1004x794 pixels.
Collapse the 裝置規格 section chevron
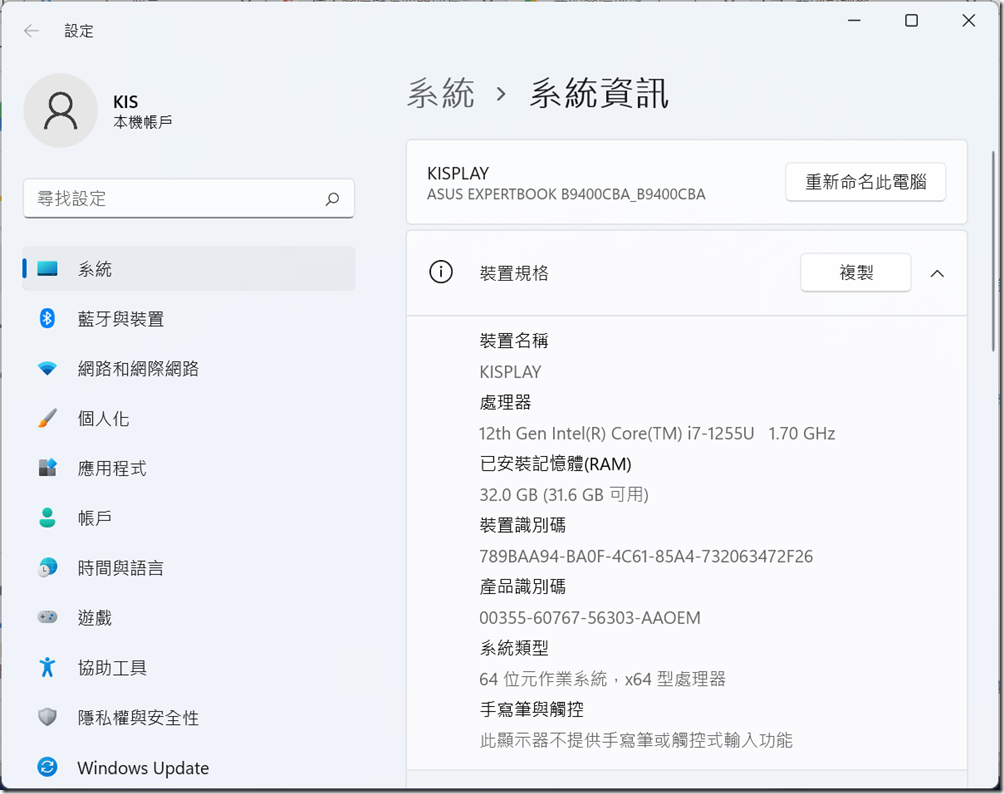click(937, 273)
